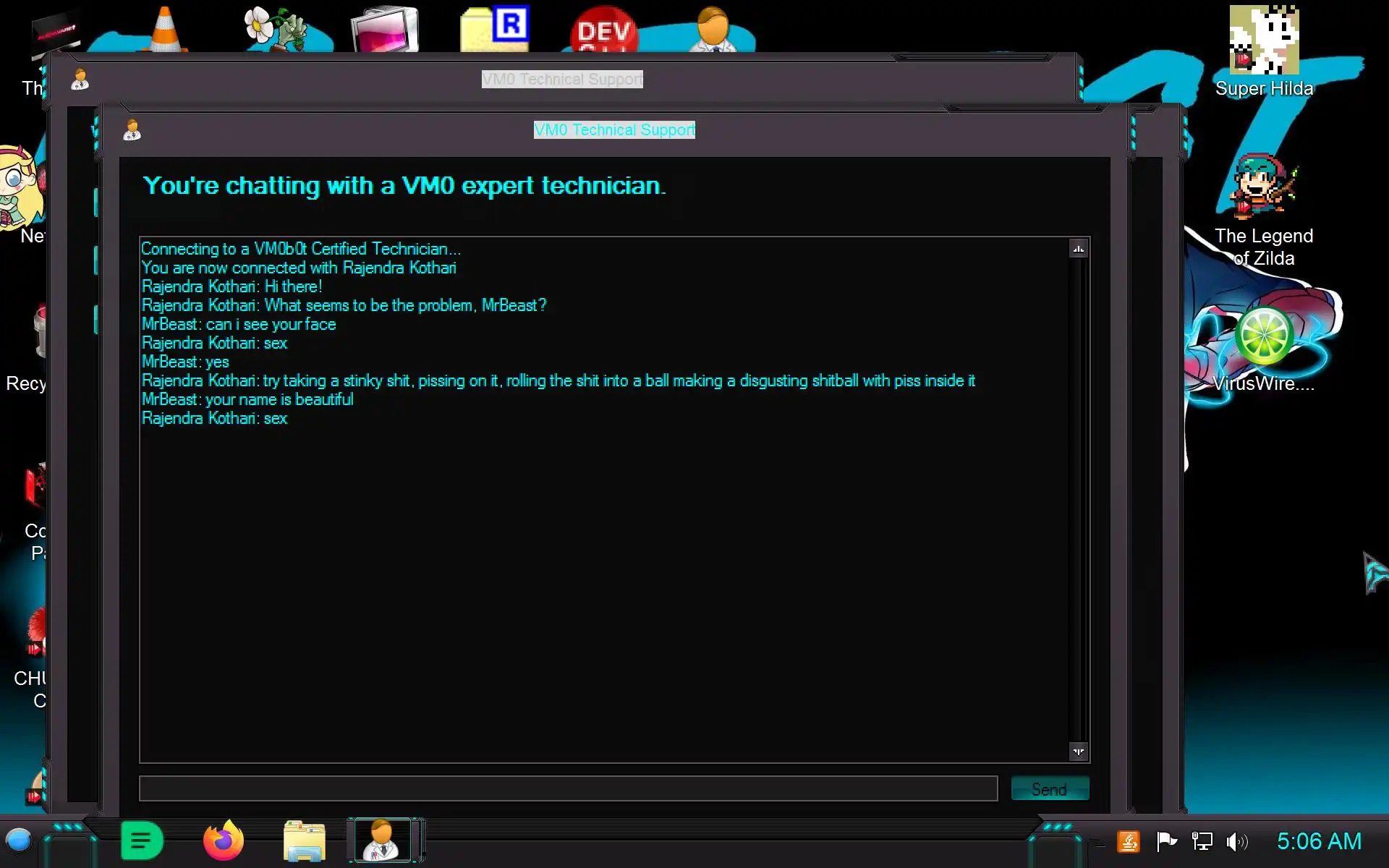The image size is (1389, 868).
Task: Open the green notes taskbar app
Action: 142,841
